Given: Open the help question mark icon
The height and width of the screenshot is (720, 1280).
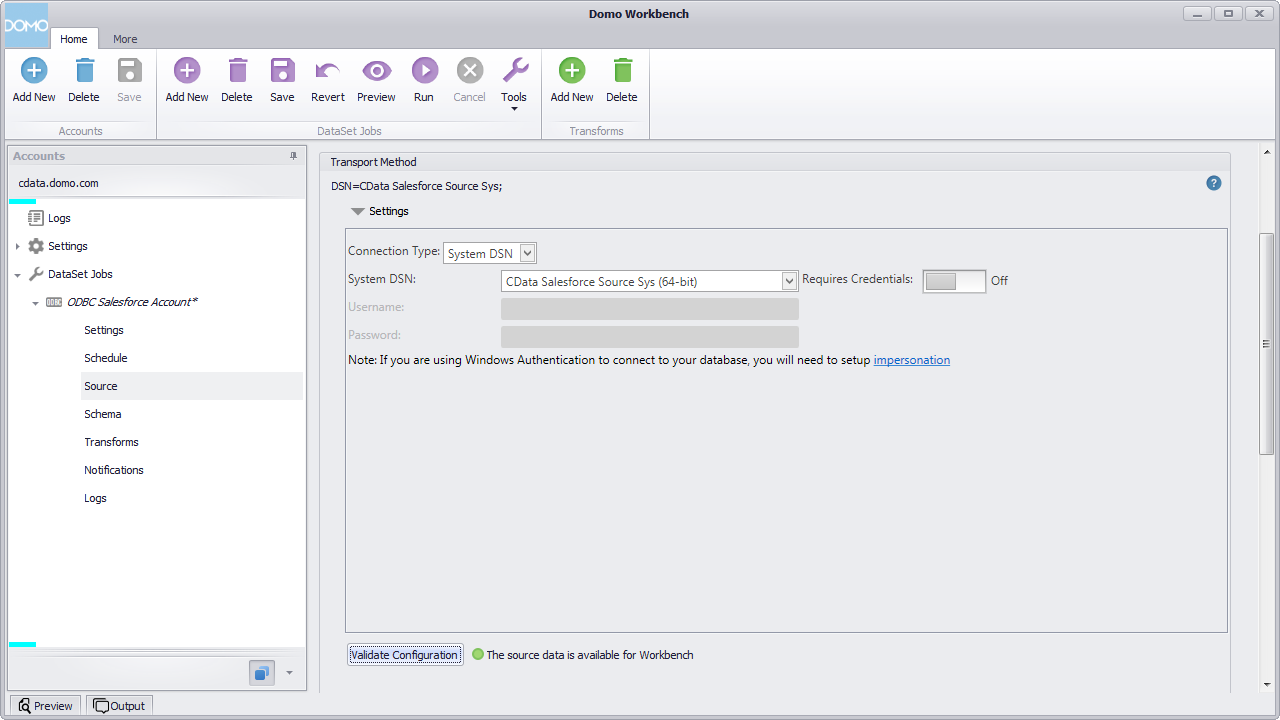Looking at the screenshot, I should pos(1213,183).
